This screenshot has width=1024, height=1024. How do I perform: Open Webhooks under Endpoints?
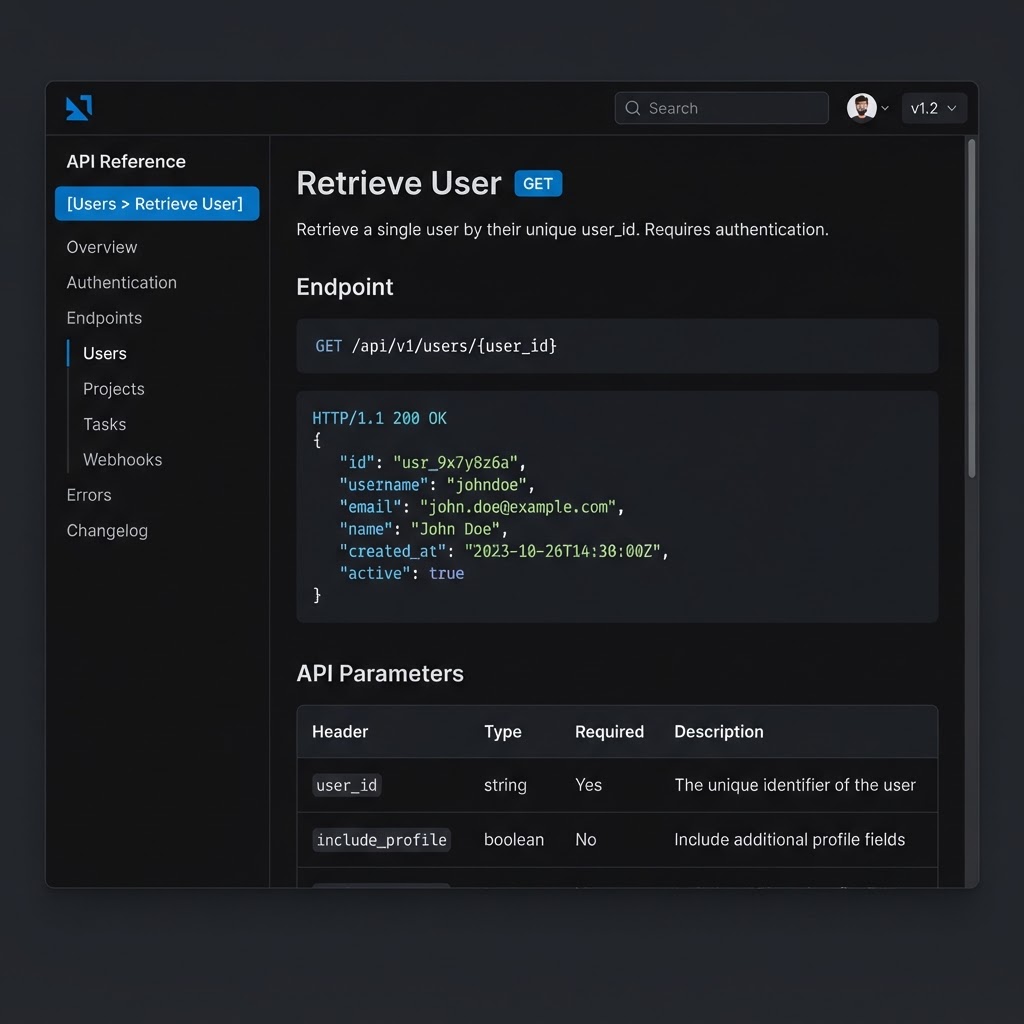coord(123,460)
